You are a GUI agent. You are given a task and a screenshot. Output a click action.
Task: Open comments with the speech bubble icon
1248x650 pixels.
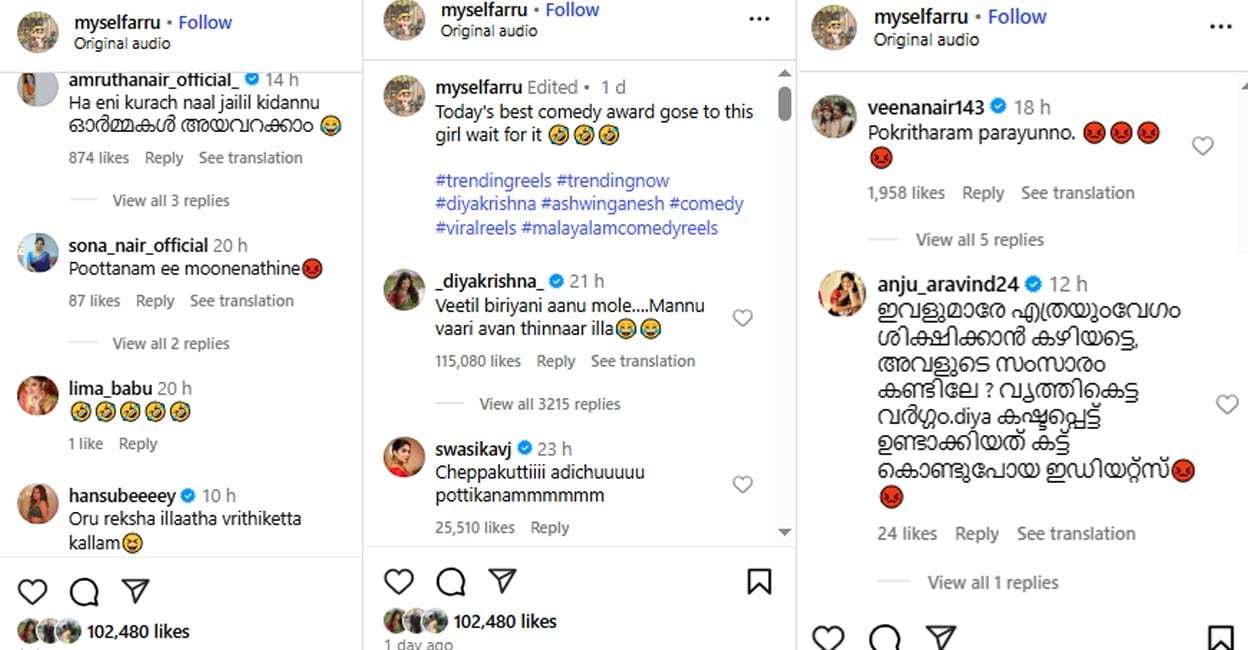(451, 581)
